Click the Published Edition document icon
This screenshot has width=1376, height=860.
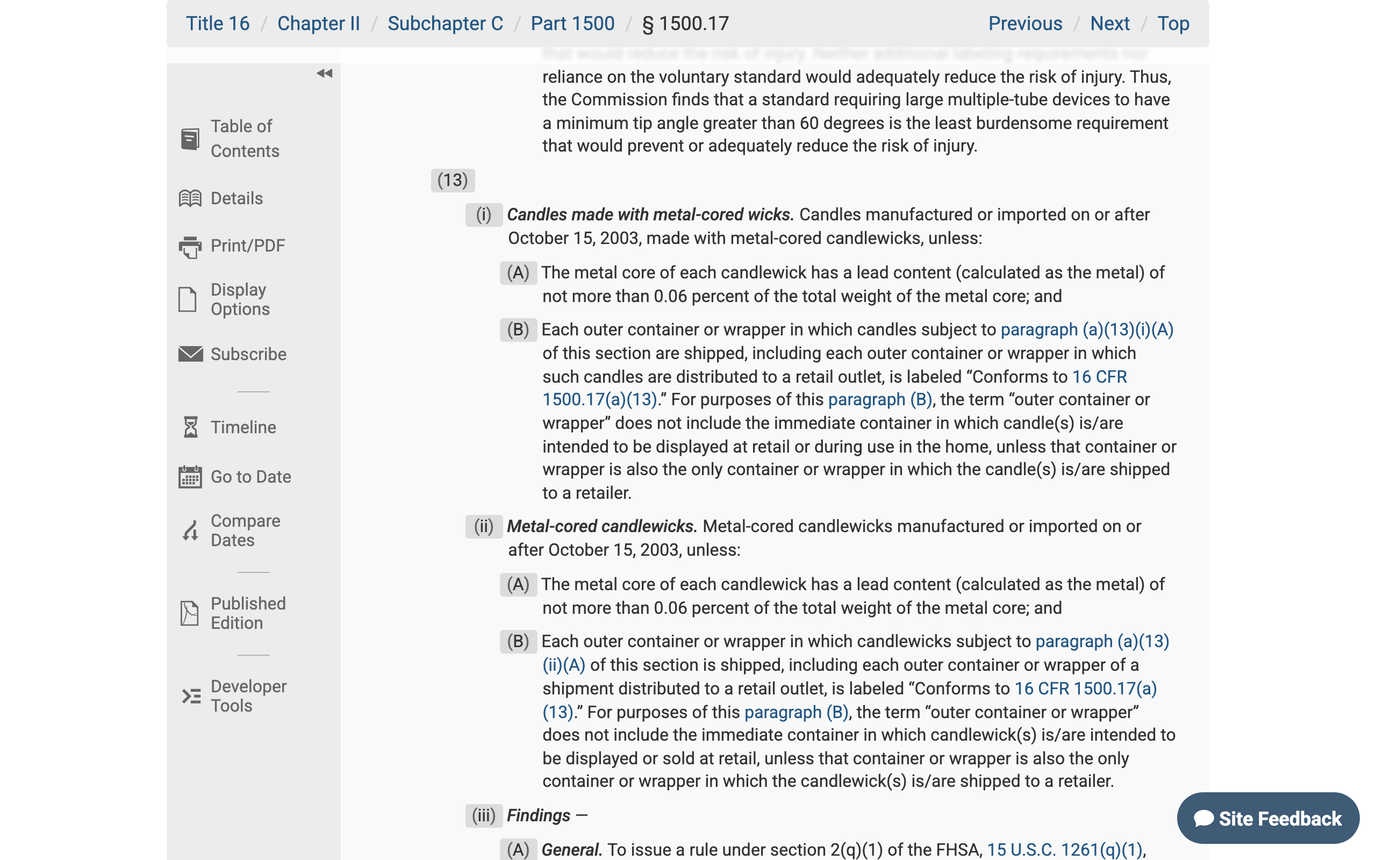pyautogui.click(x=189, y=613)
